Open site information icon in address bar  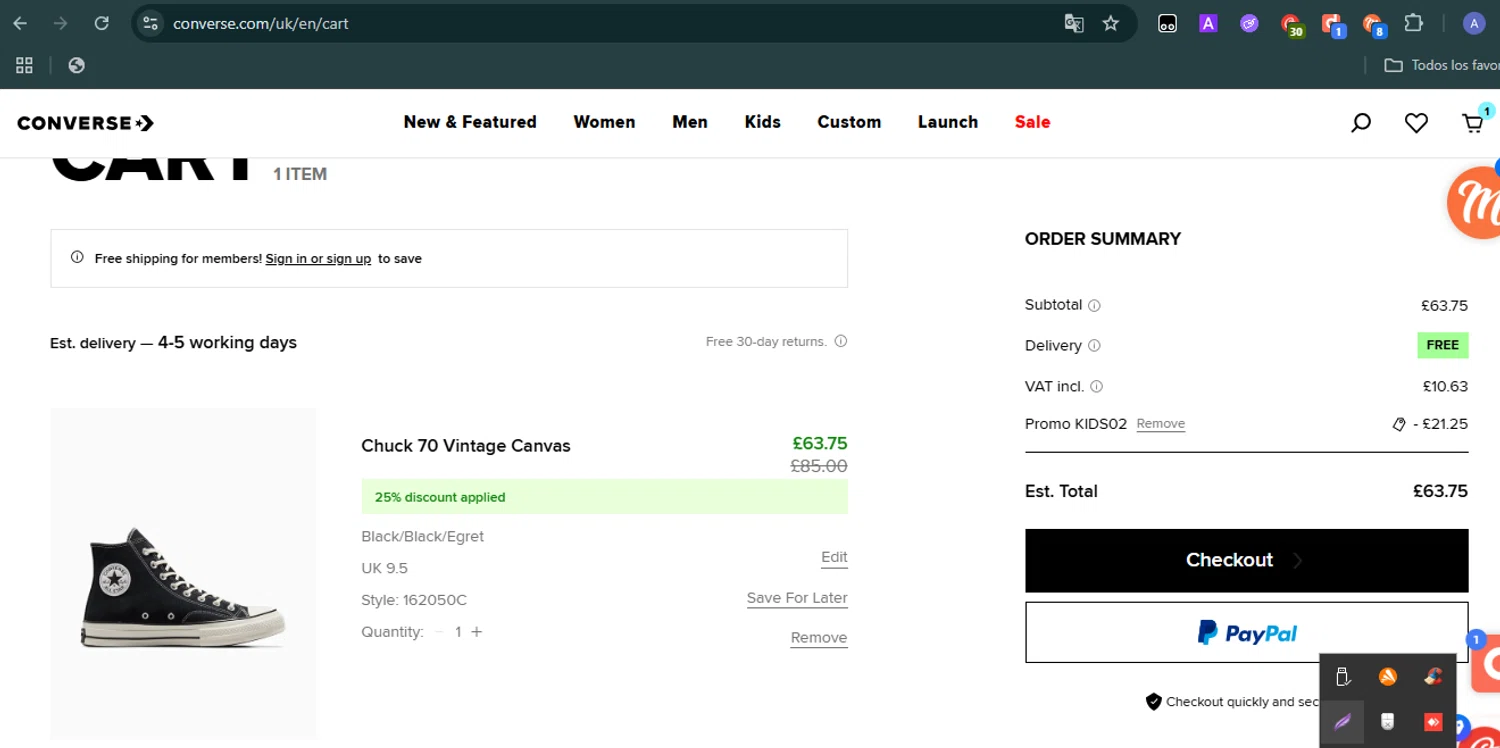[x=150, y=23]
